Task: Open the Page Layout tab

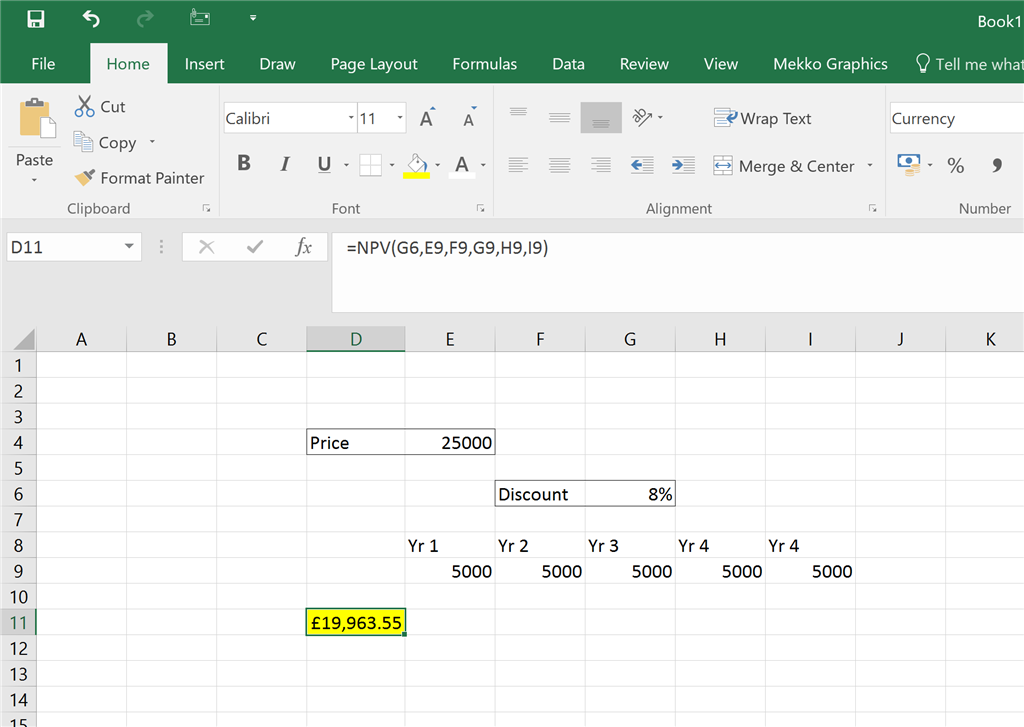Action: [x=374, y=64]
